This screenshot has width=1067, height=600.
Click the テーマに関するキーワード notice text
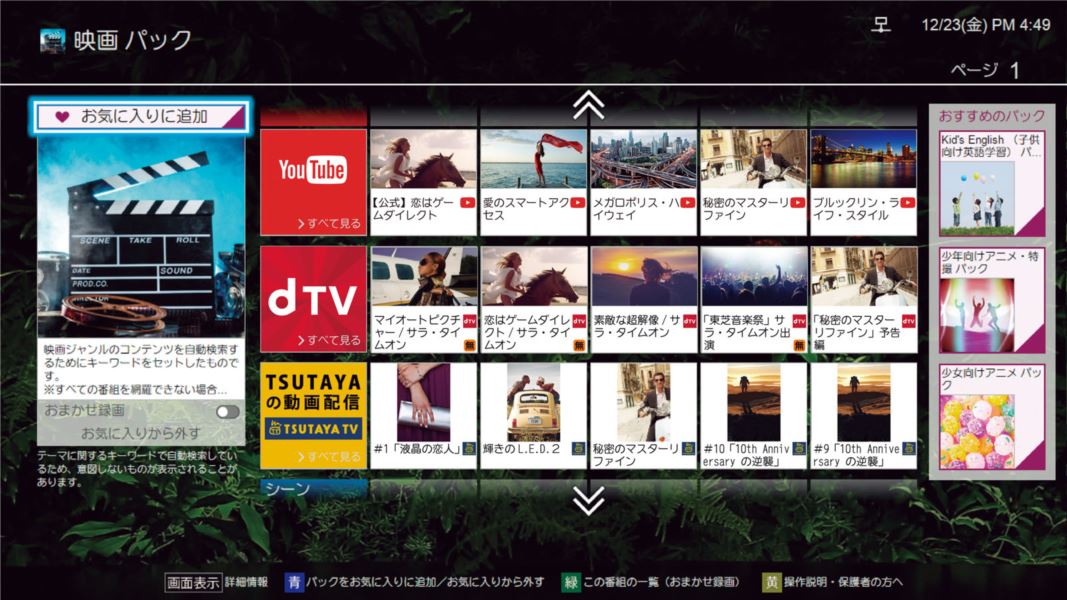pos(137,469)
